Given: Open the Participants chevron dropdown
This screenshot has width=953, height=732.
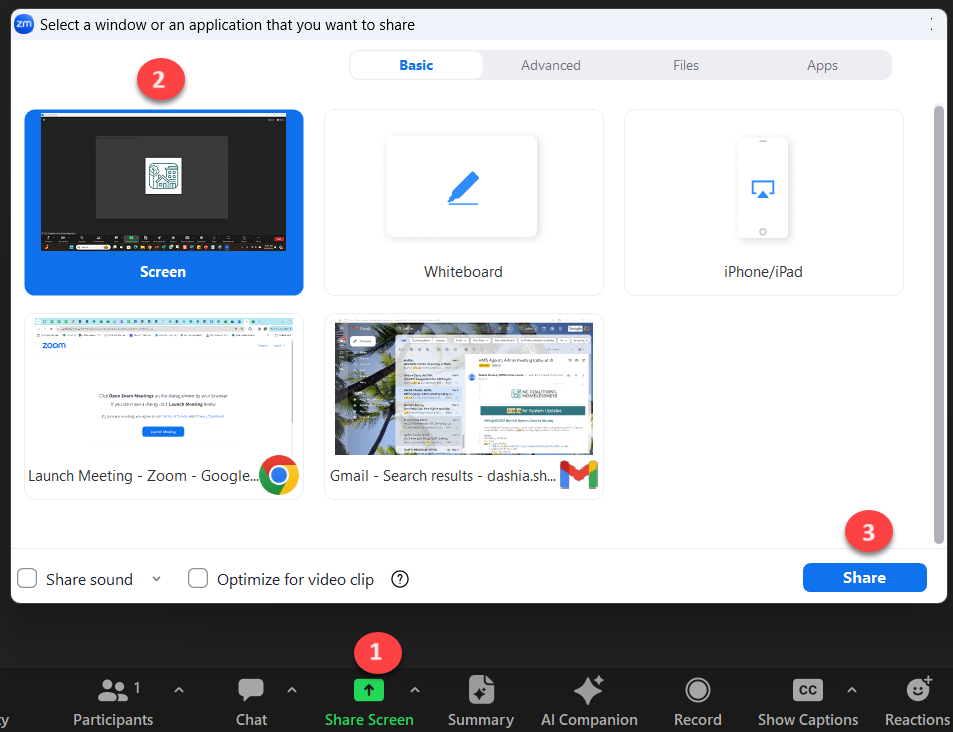Looking at the screenshot, I should (178, 689).
